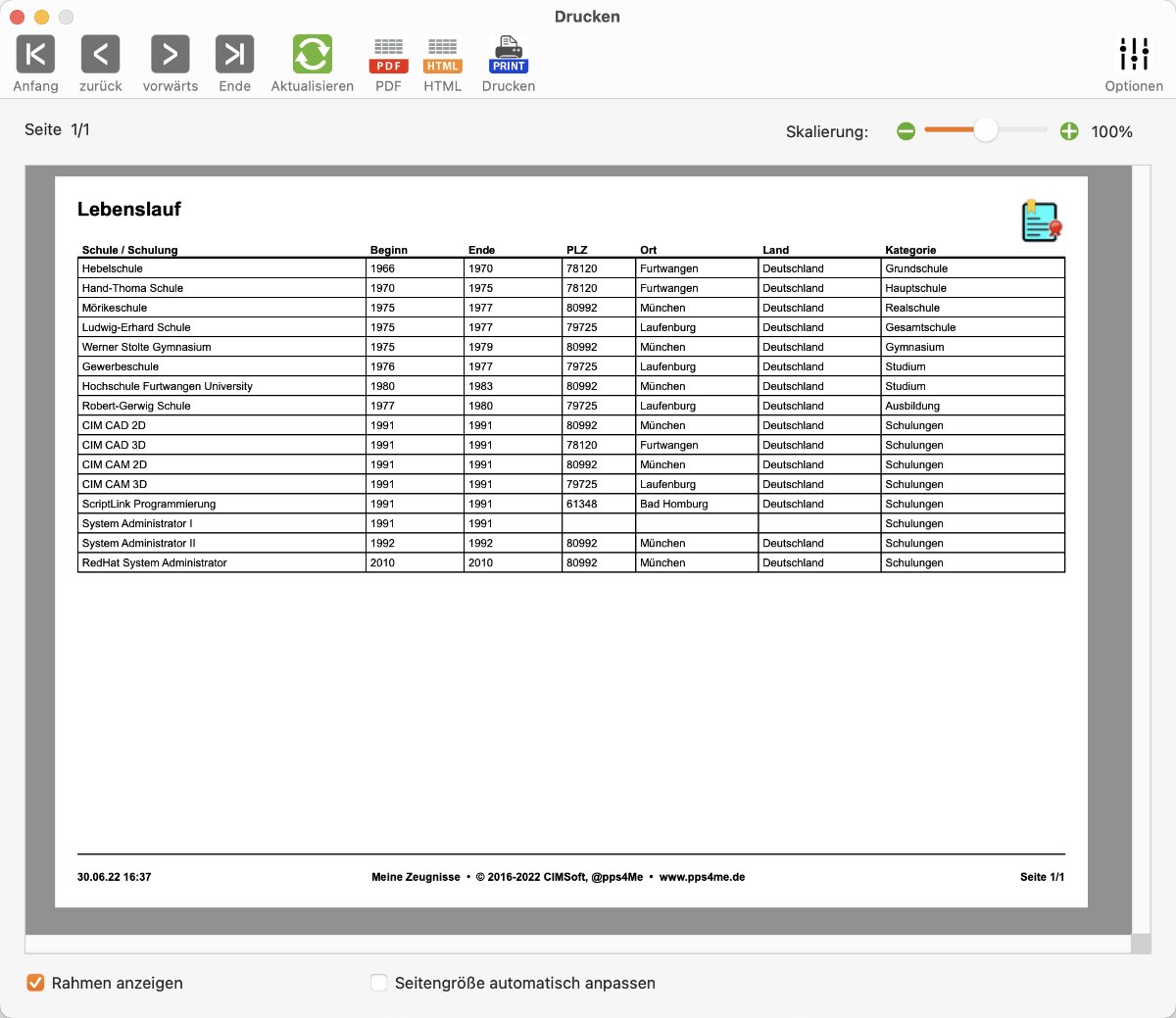This screenshot has height=1018, width=1176.
Task: Select Hochschule Furtwangen University cell
Action: [221, 386]
